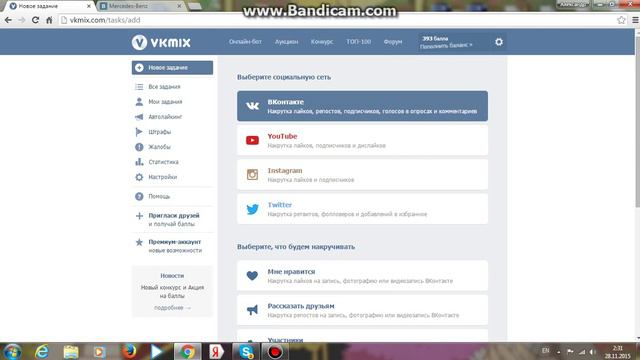Click browser home icon

coord(49,20)
